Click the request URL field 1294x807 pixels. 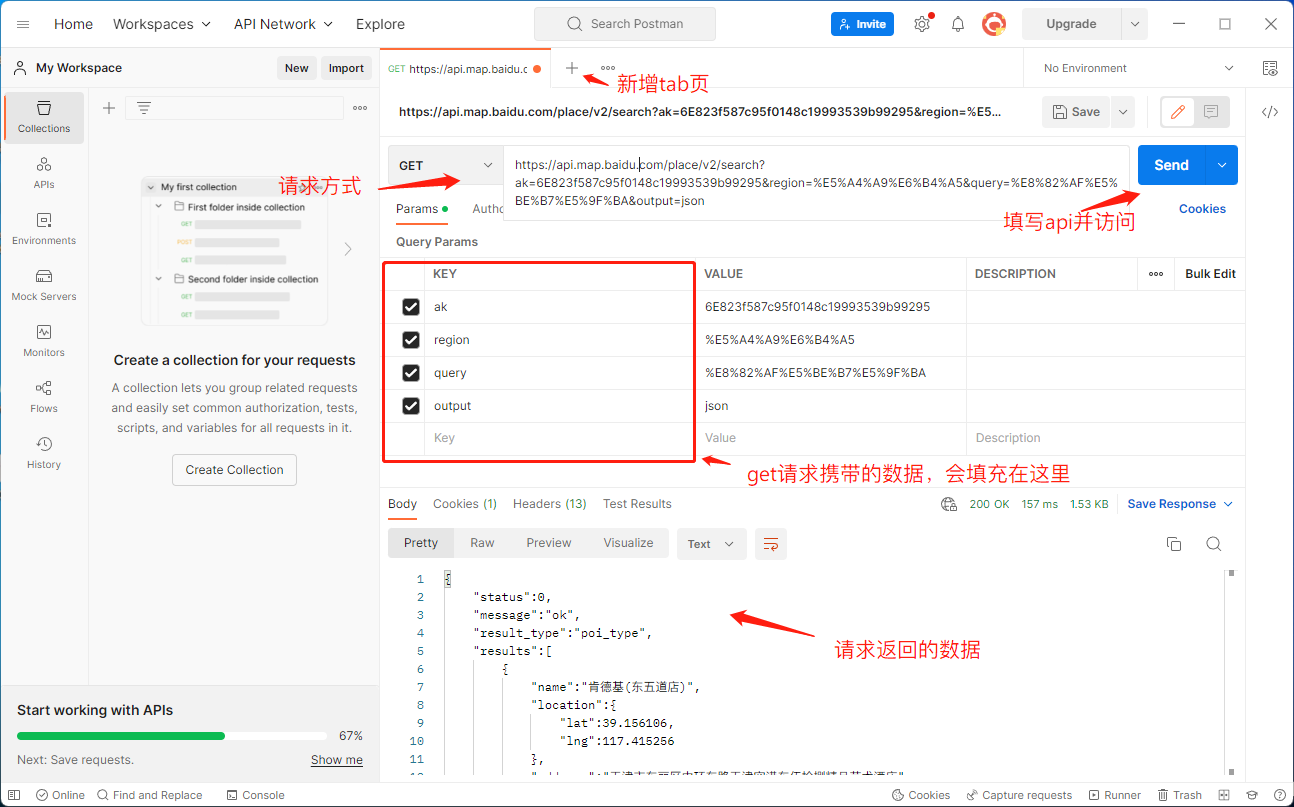click(816, 183)
